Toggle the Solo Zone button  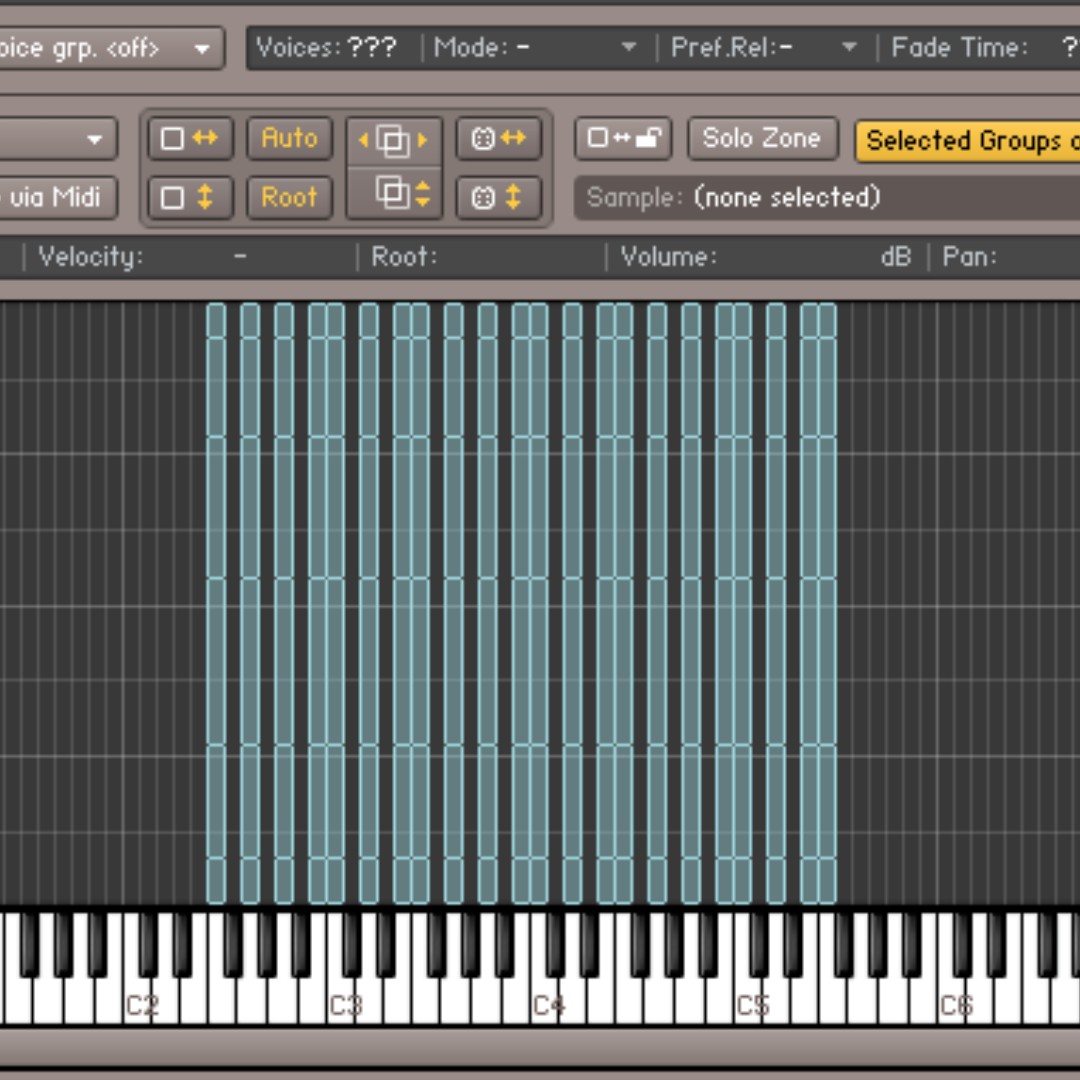pyautogui.click(x=762, y=138)
